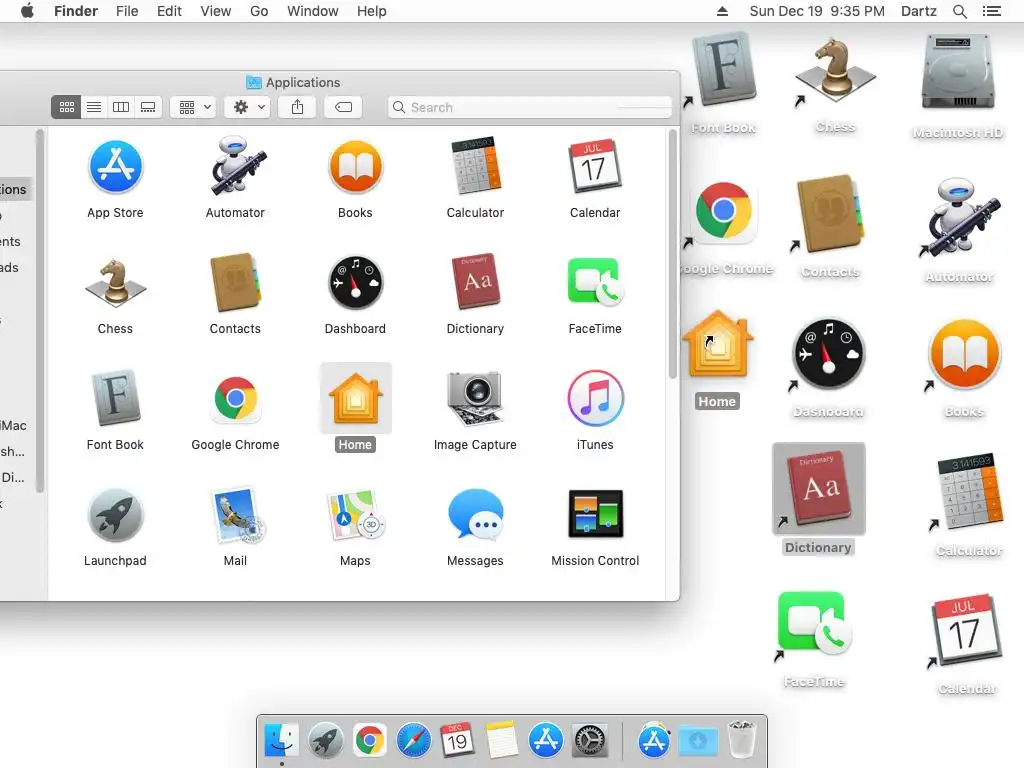Click the Edit Tags toolbar button
Screen dimensions: 1024x768
point(344,107)
